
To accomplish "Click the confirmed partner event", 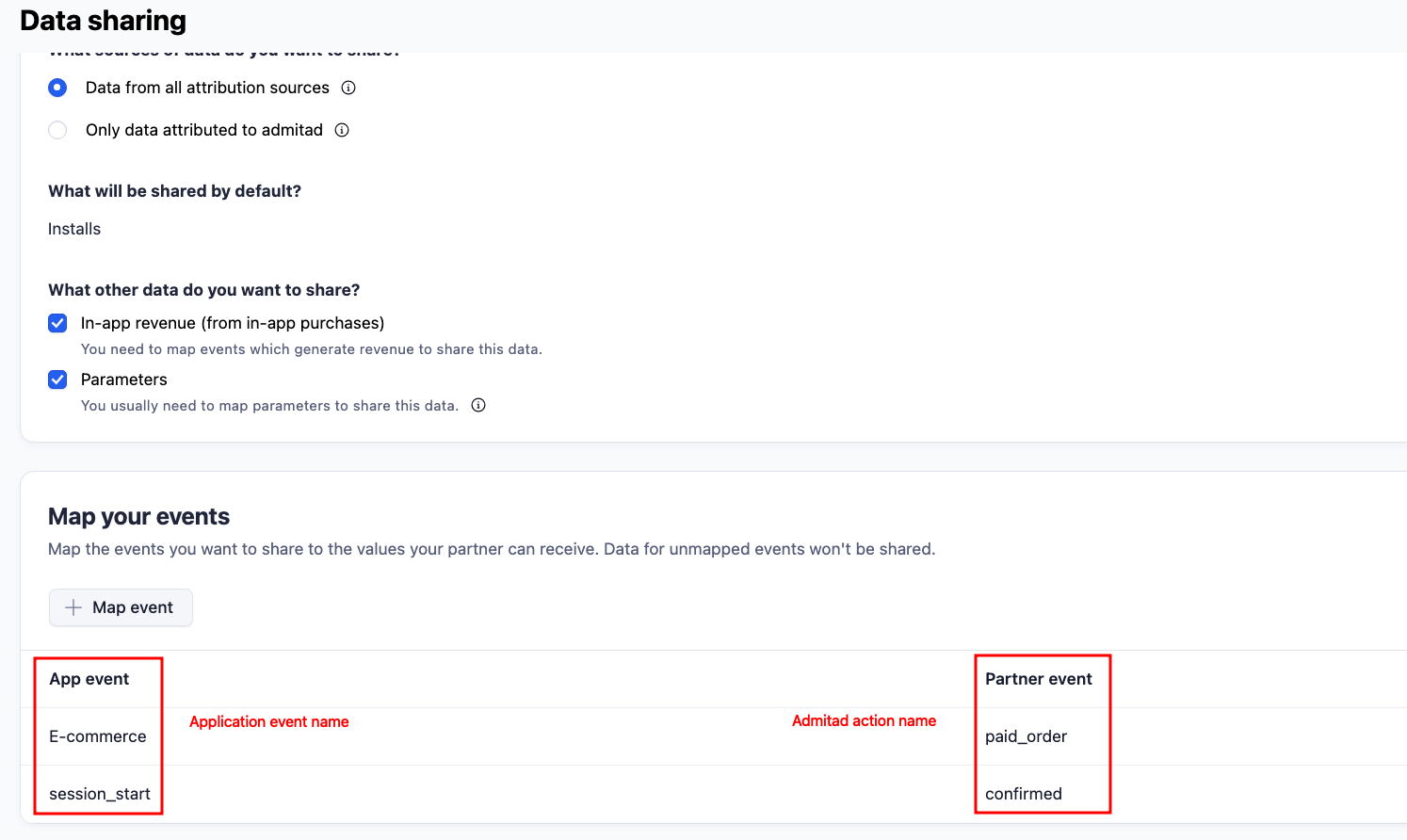I will tap(1023, 794).
